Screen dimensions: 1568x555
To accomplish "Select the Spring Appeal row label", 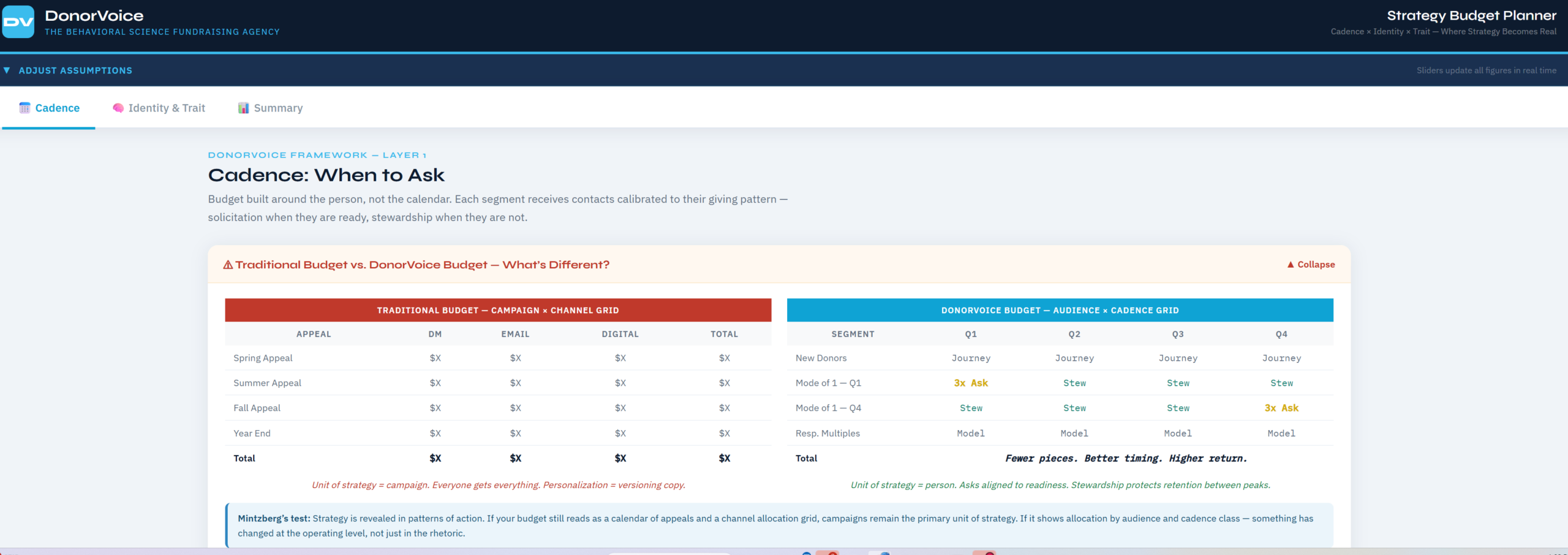I will (x=263, y=358).
